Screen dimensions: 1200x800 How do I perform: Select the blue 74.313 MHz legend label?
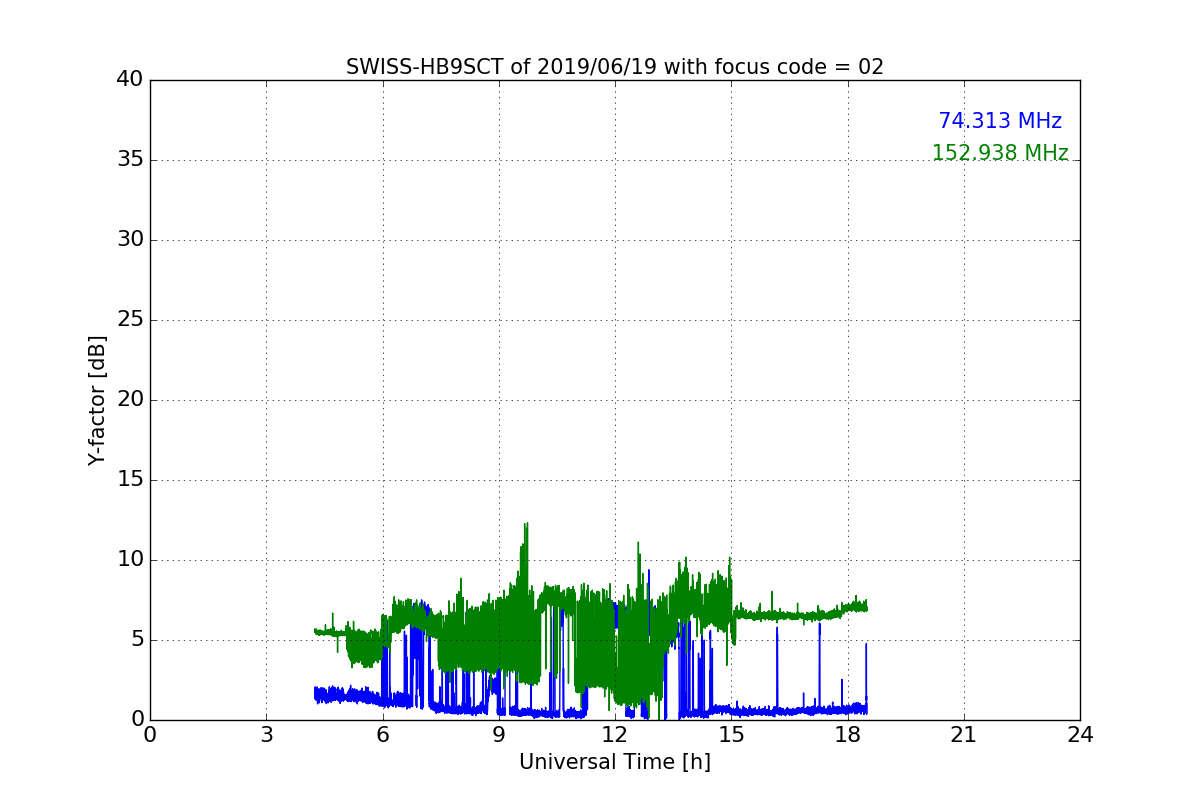(x=1000, y=121)
